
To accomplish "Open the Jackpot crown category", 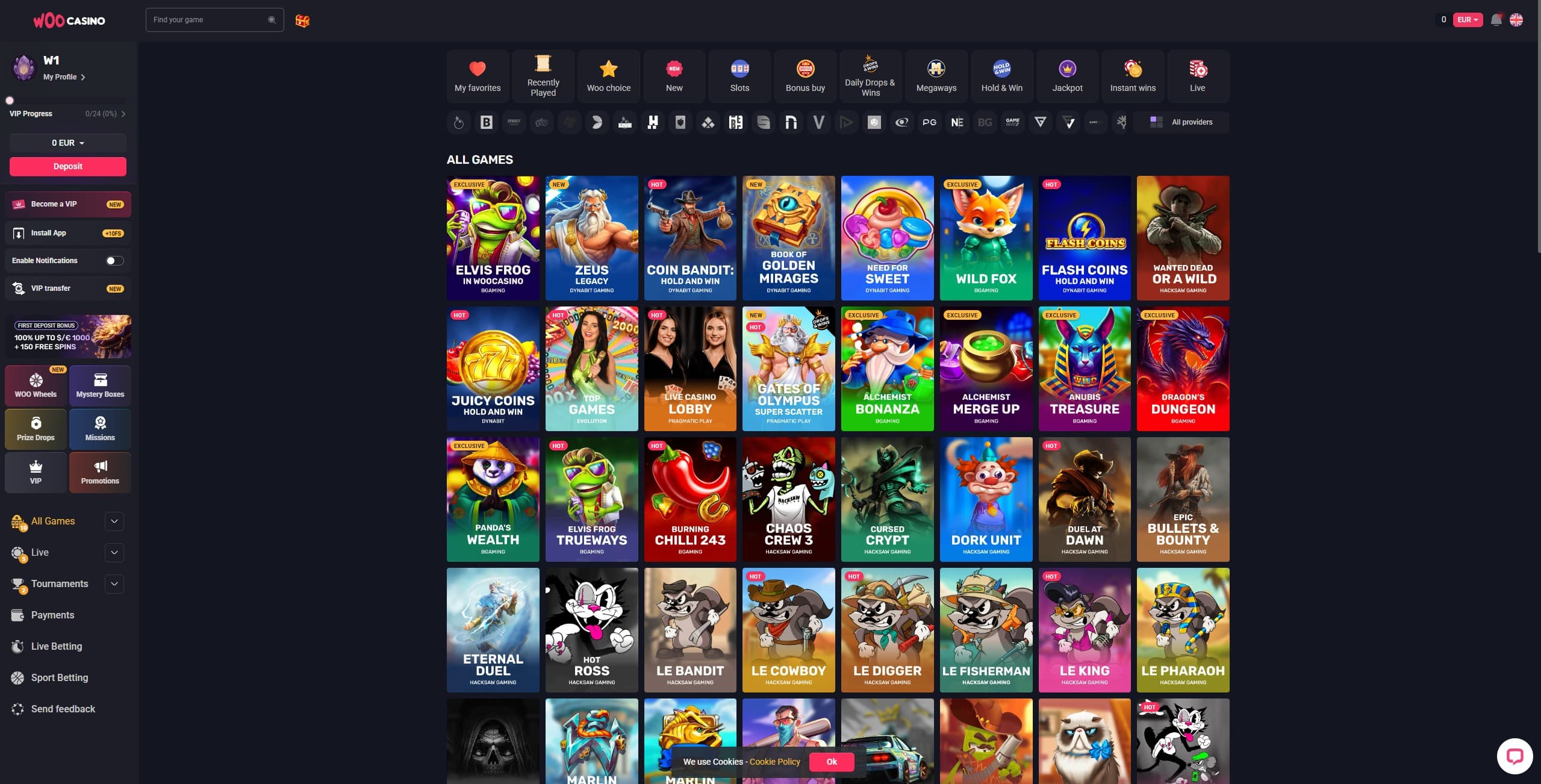I will pos(1067,76).
